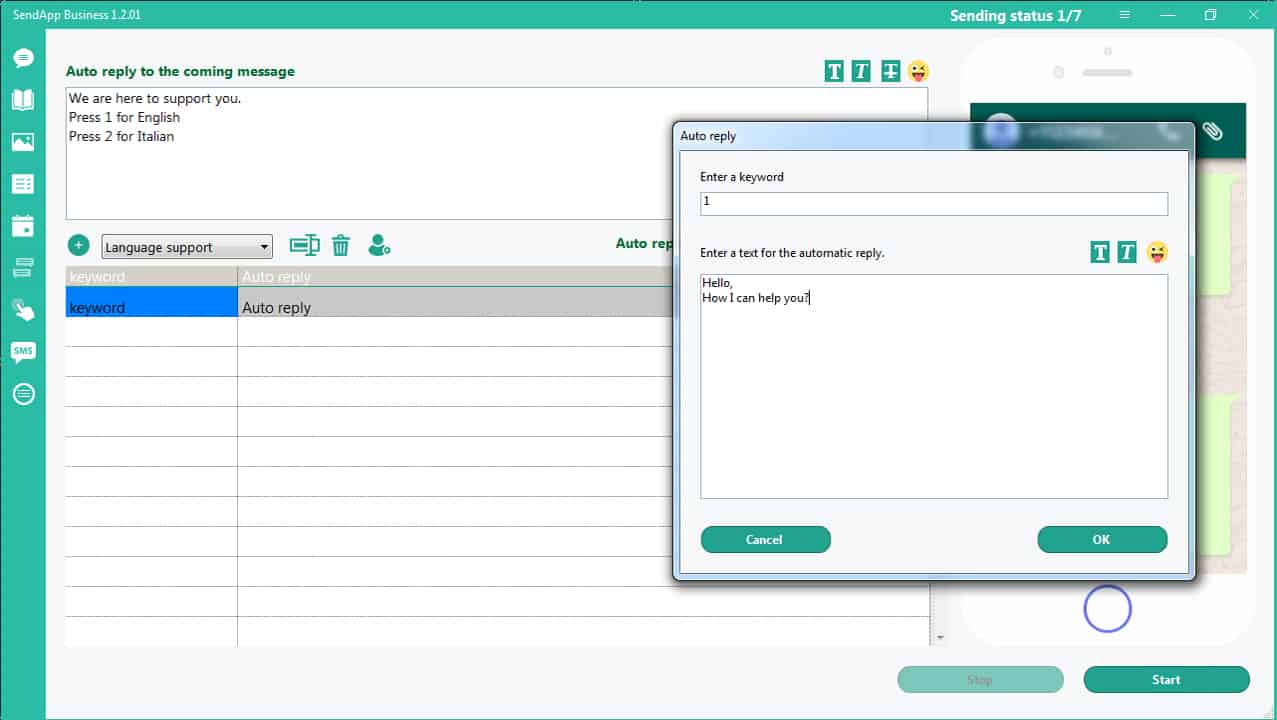Open the calendar scheduler in sidebar
1277x720 pixels.
click(x=23, y=226)
